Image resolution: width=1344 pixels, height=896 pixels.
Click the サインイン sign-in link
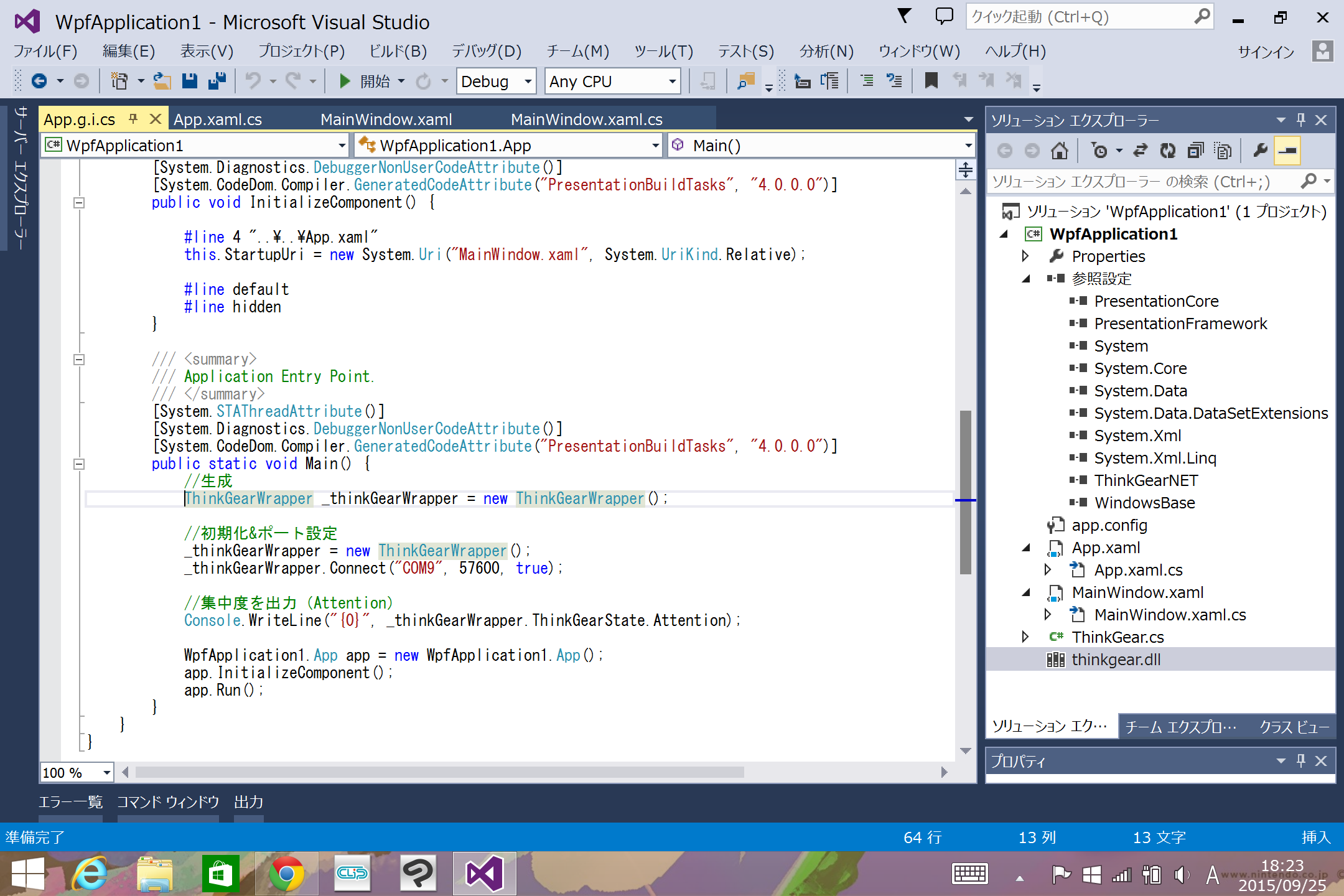click(x=1266, y=52)
